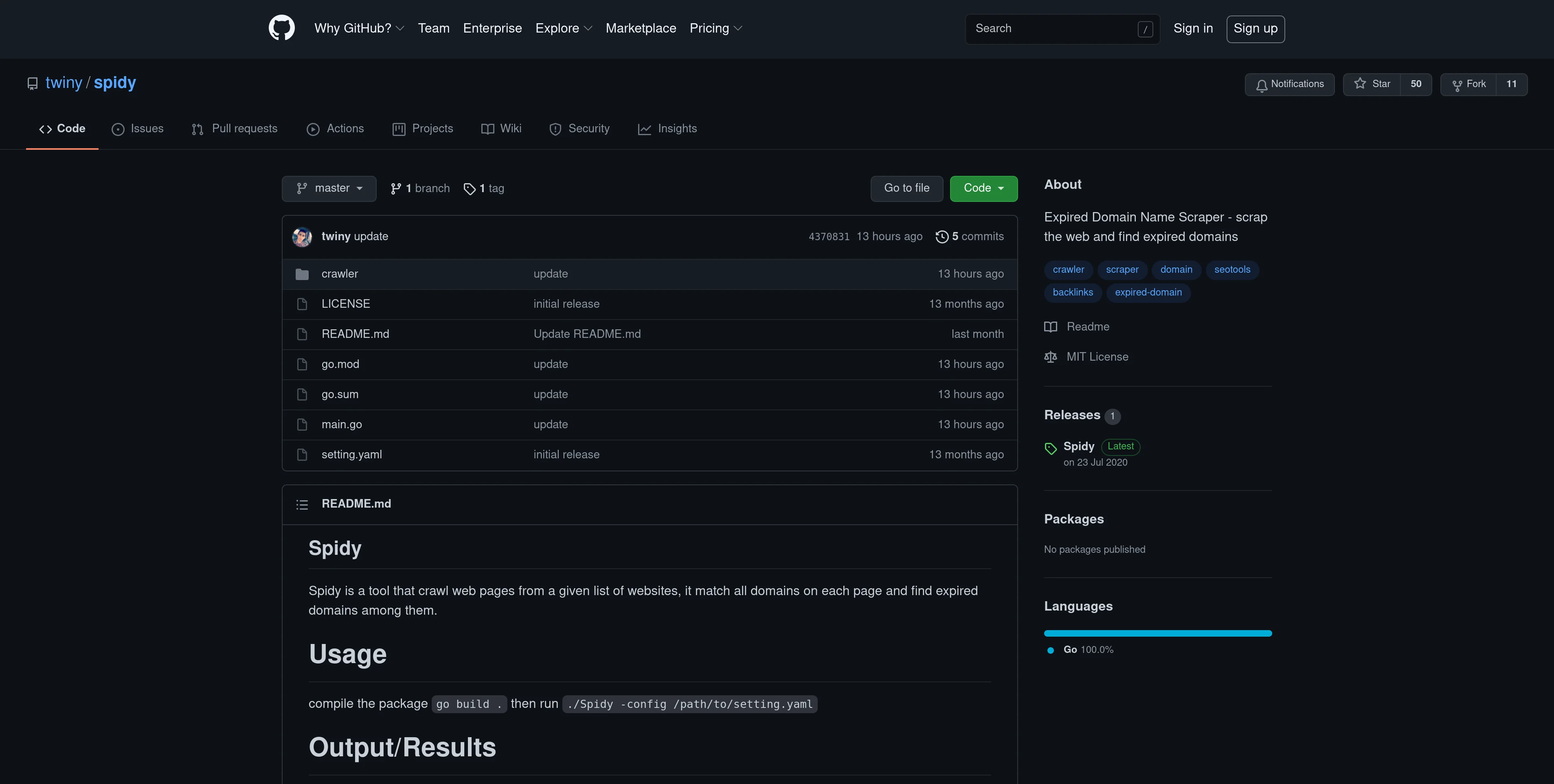
Task: Toggle the README table of contents list
Action: pos(302,504)
